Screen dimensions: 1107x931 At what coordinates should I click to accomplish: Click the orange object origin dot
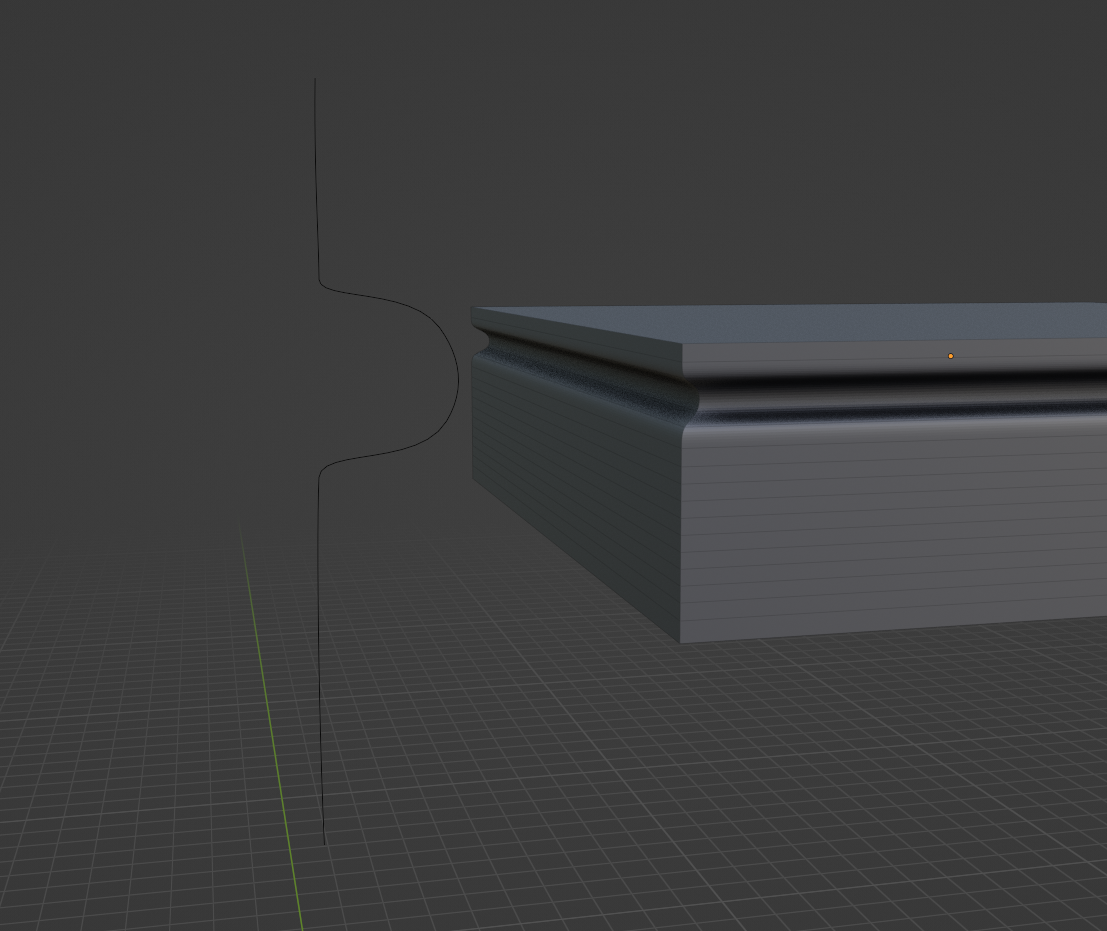click(x=950, y=356)
